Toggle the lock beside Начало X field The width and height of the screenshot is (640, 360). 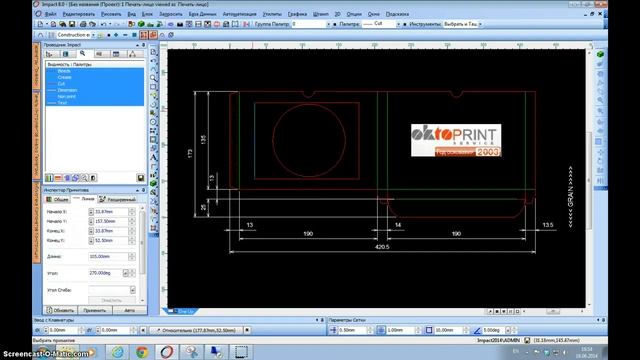pyautogui.click(x=91, y=212)
